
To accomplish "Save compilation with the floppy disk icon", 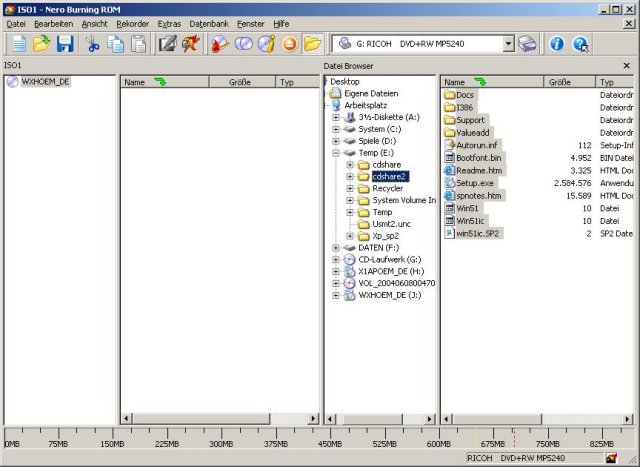I will (64, 44).
